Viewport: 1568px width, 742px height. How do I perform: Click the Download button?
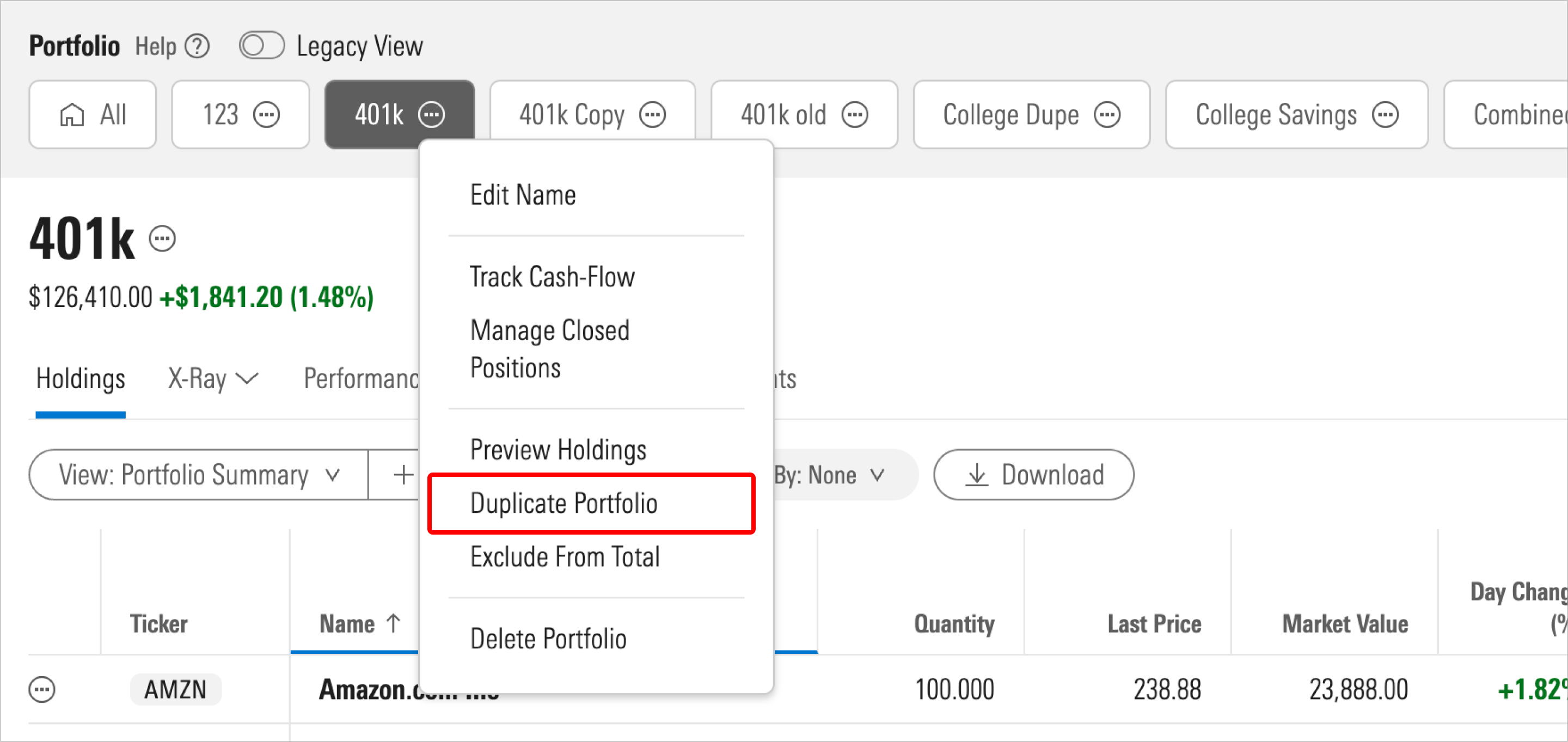(1033, 475)
